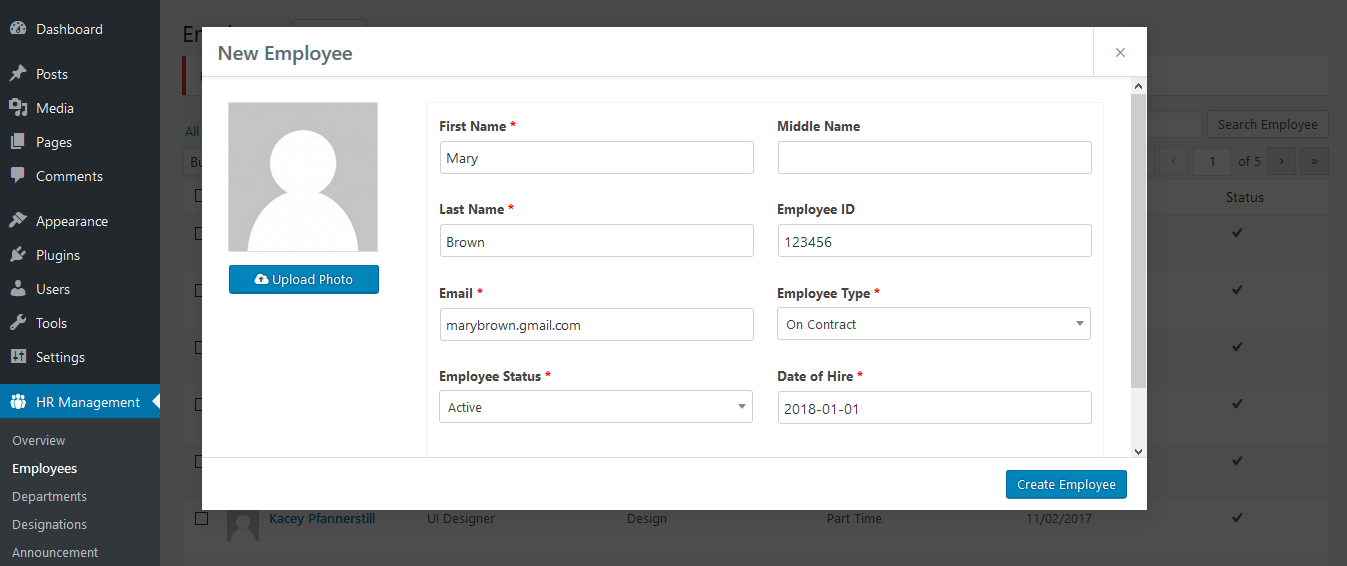Tick the checkbox beside Kacey Pfannerstill

point(201,519)
